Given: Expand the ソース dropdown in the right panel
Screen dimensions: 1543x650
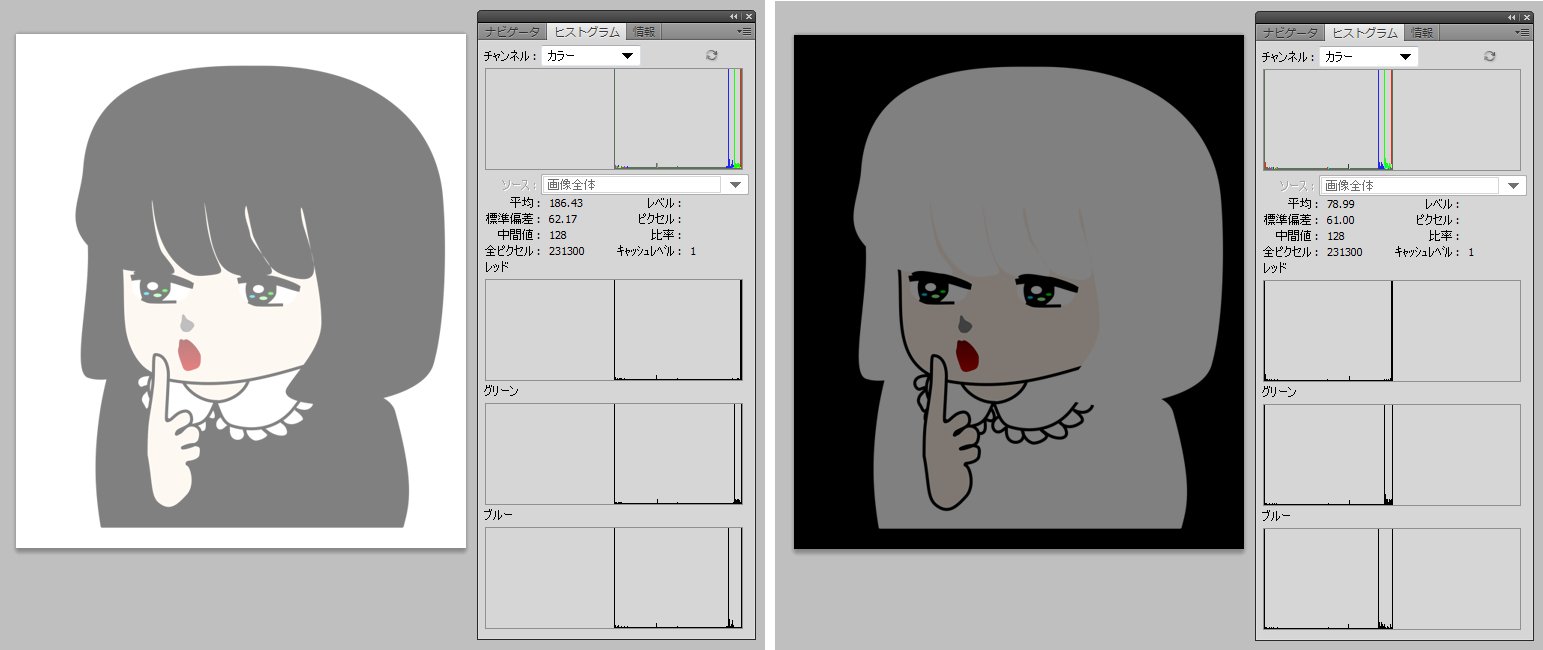Looking at the screenshot, I should pos(1514,185).
